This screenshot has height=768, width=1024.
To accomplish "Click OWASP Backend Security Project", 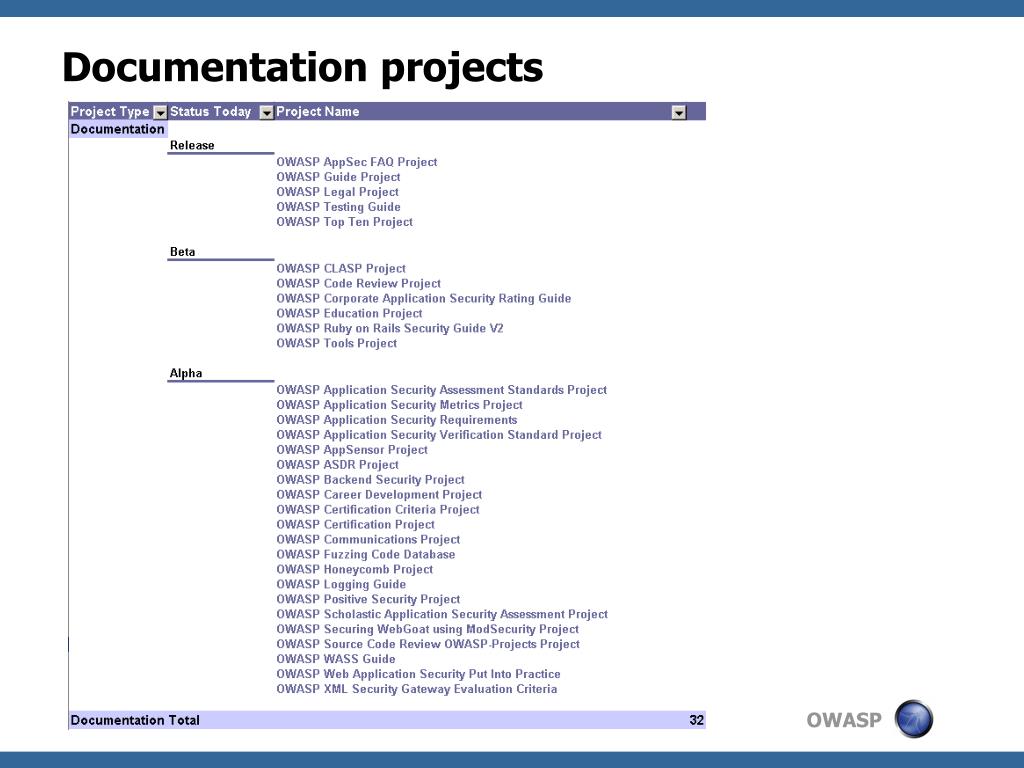I will click(x=370, y=480).
